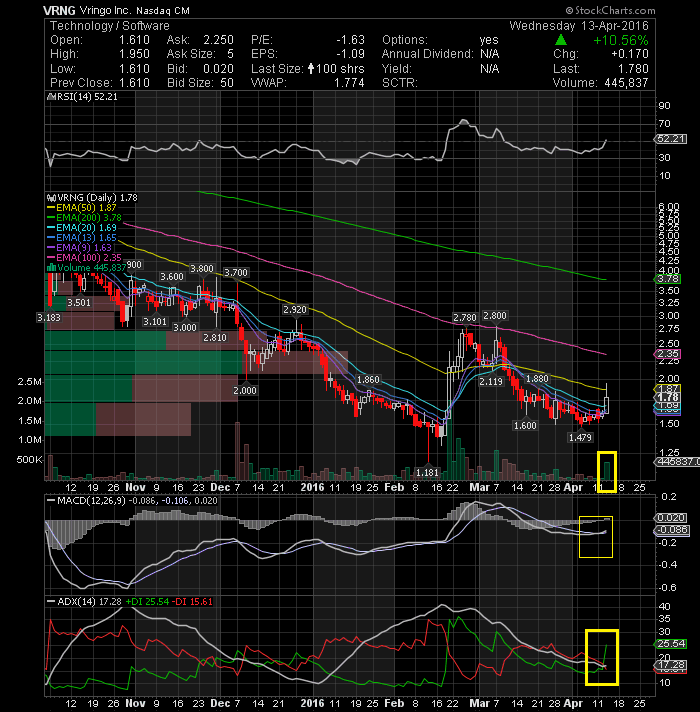Click the 2.920 price high label
Screen dimensions: 700x712
(295, 310)
